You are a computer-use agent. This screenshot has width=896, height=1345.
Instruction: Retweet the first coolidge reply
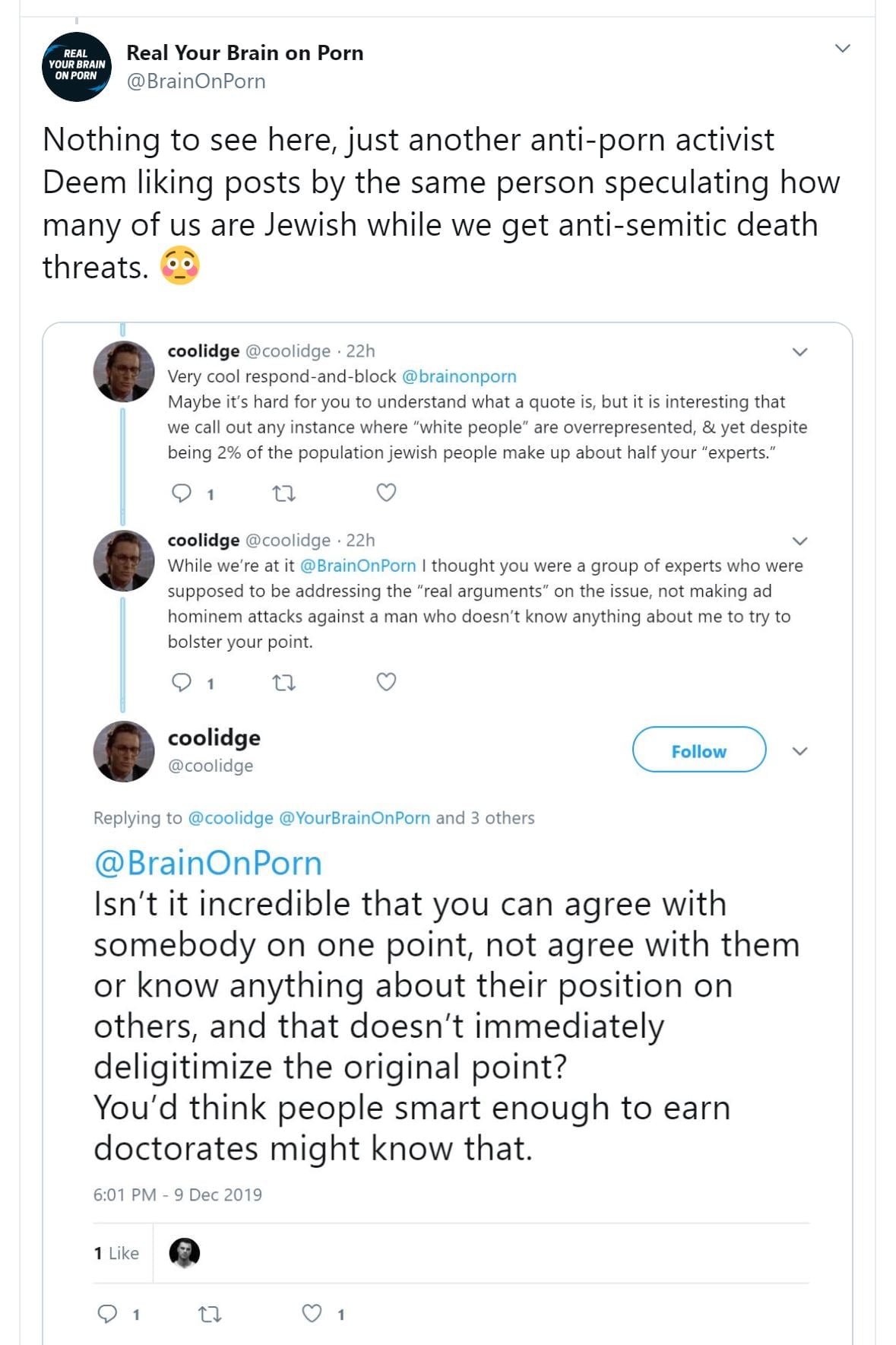tap(283, 493)
